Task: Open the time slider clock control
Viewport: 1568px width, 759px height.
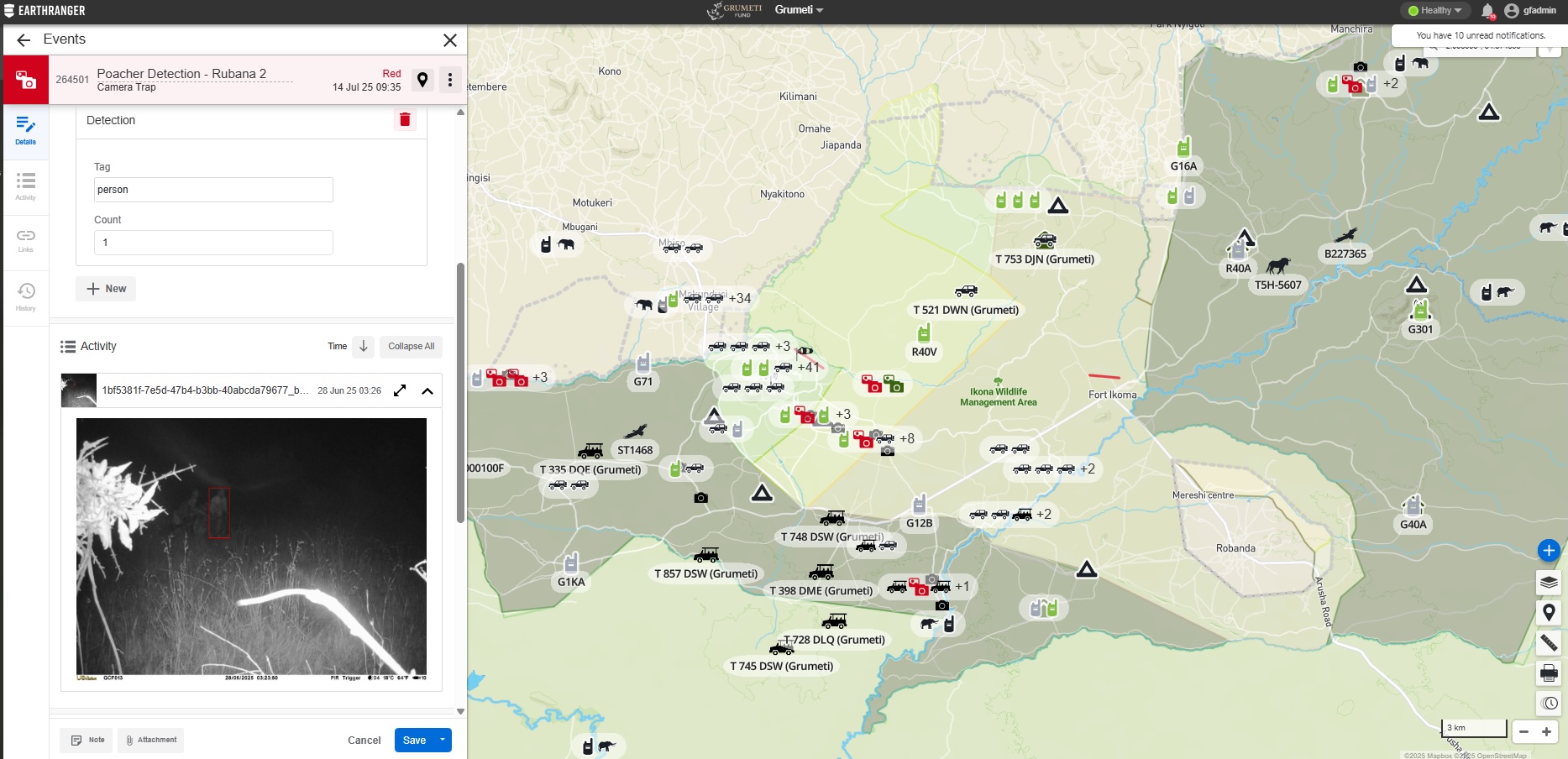Action: 1549,703
